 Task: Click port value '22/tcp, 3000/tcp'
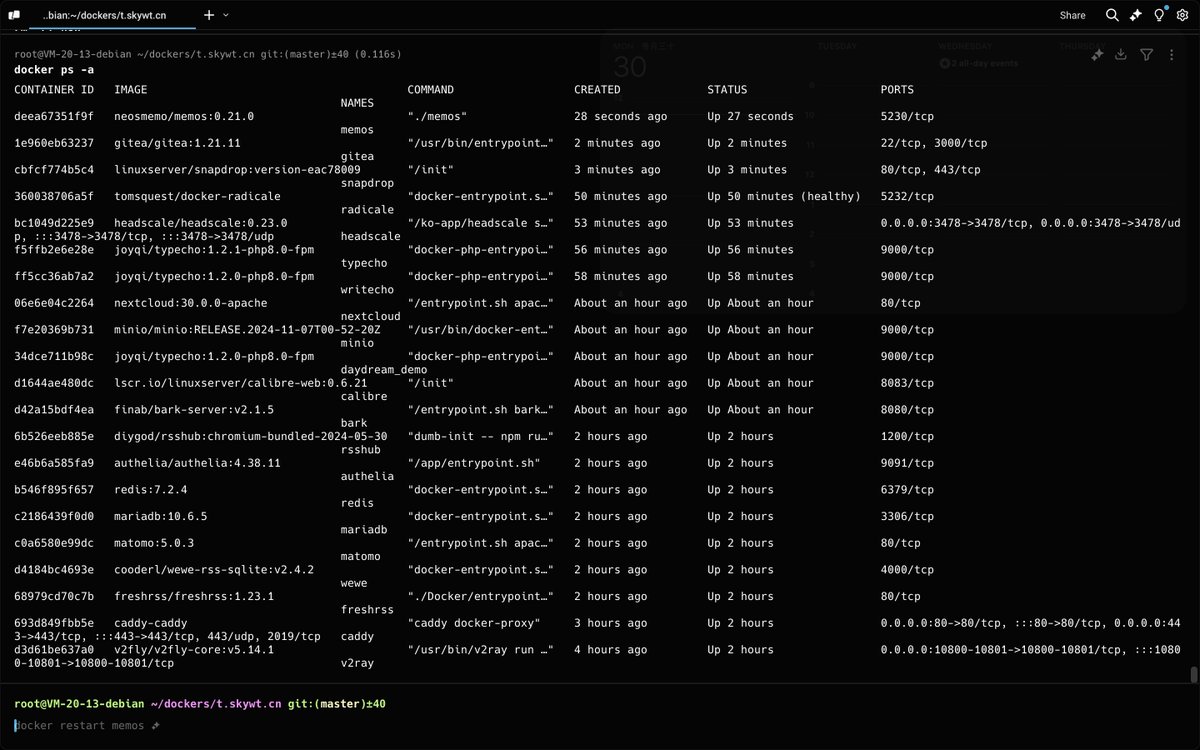pos(934,143)
